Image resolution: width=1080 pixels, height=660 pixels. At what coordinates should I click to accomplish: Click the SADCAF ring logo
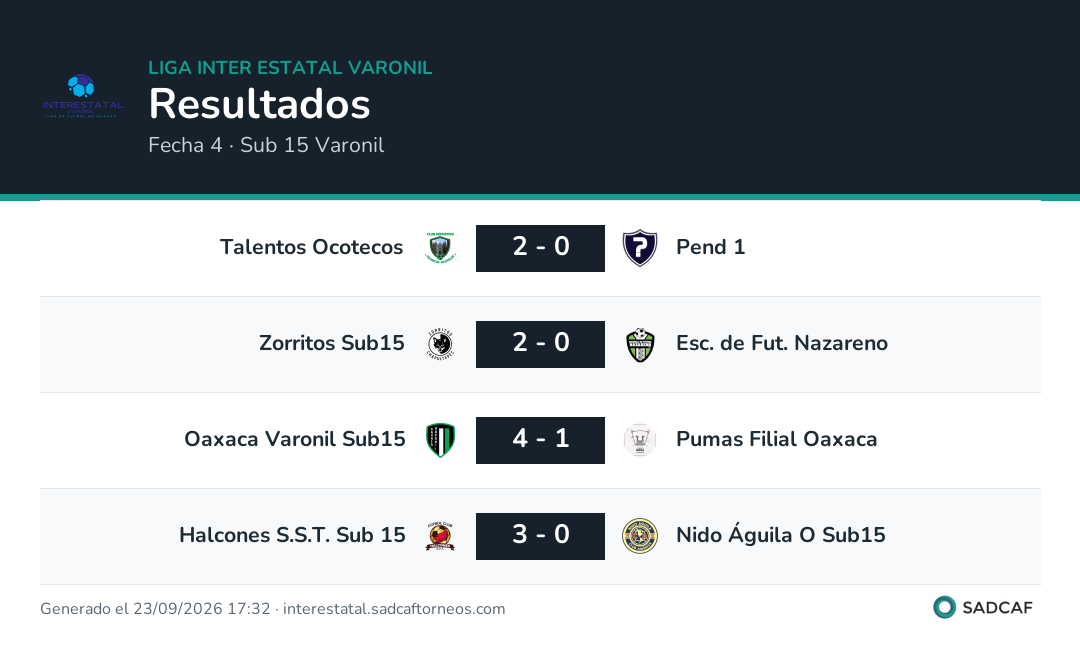944,607
